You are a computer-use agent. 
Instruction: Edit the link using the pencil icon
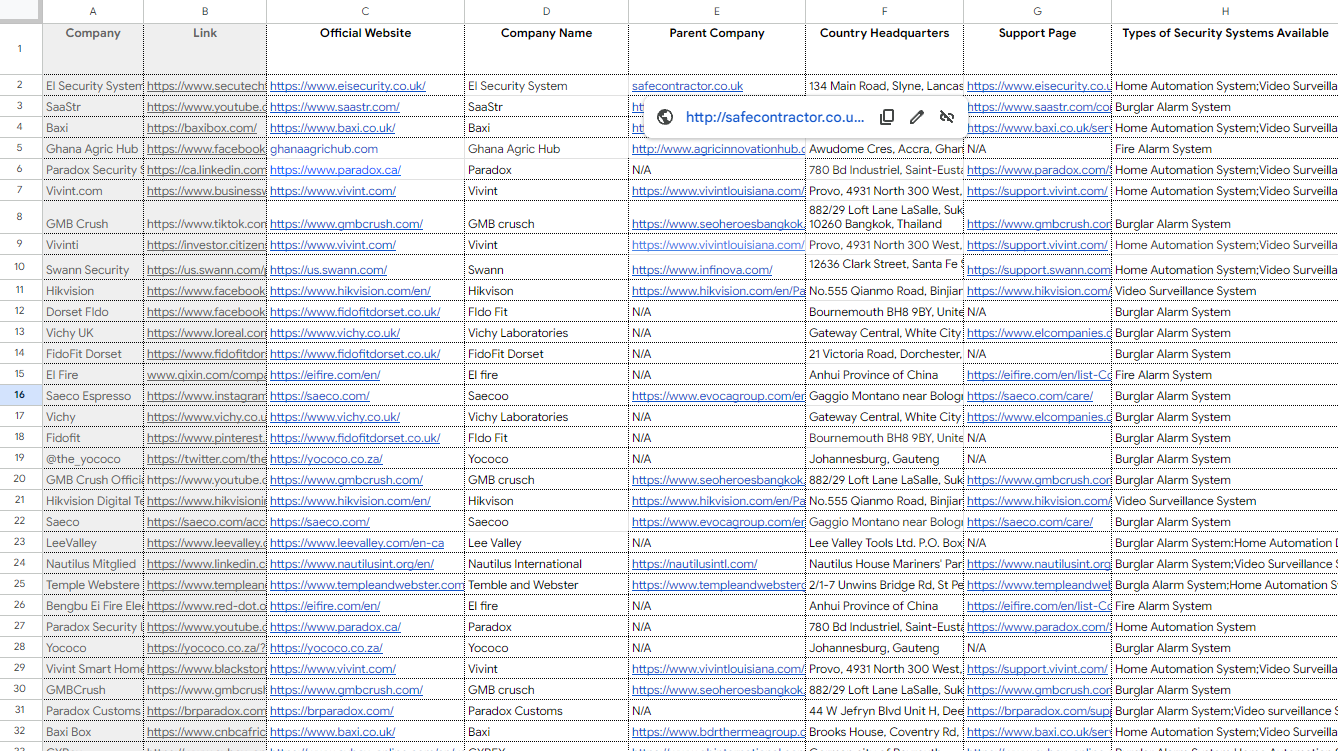(x=917, y=117)
